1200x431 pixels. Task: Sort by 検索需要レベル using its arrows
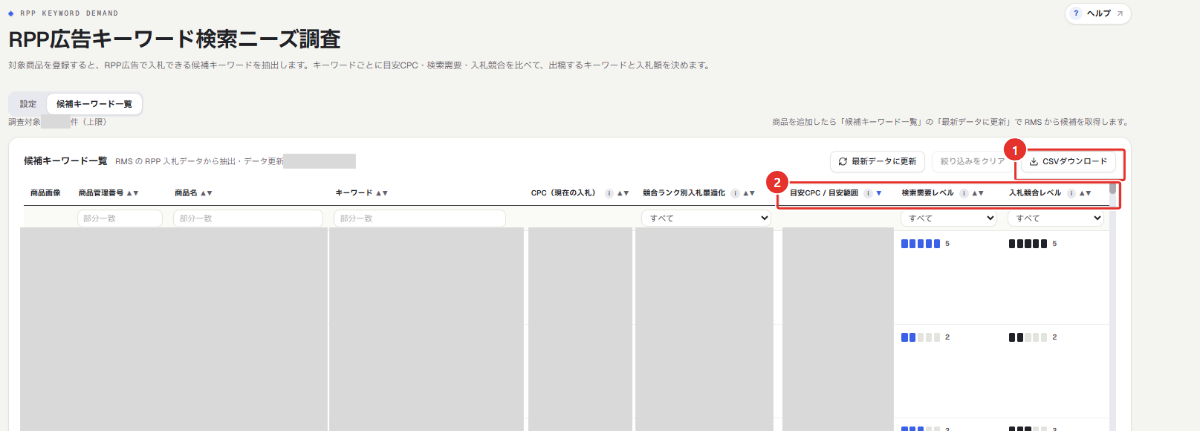pos(979,193)
